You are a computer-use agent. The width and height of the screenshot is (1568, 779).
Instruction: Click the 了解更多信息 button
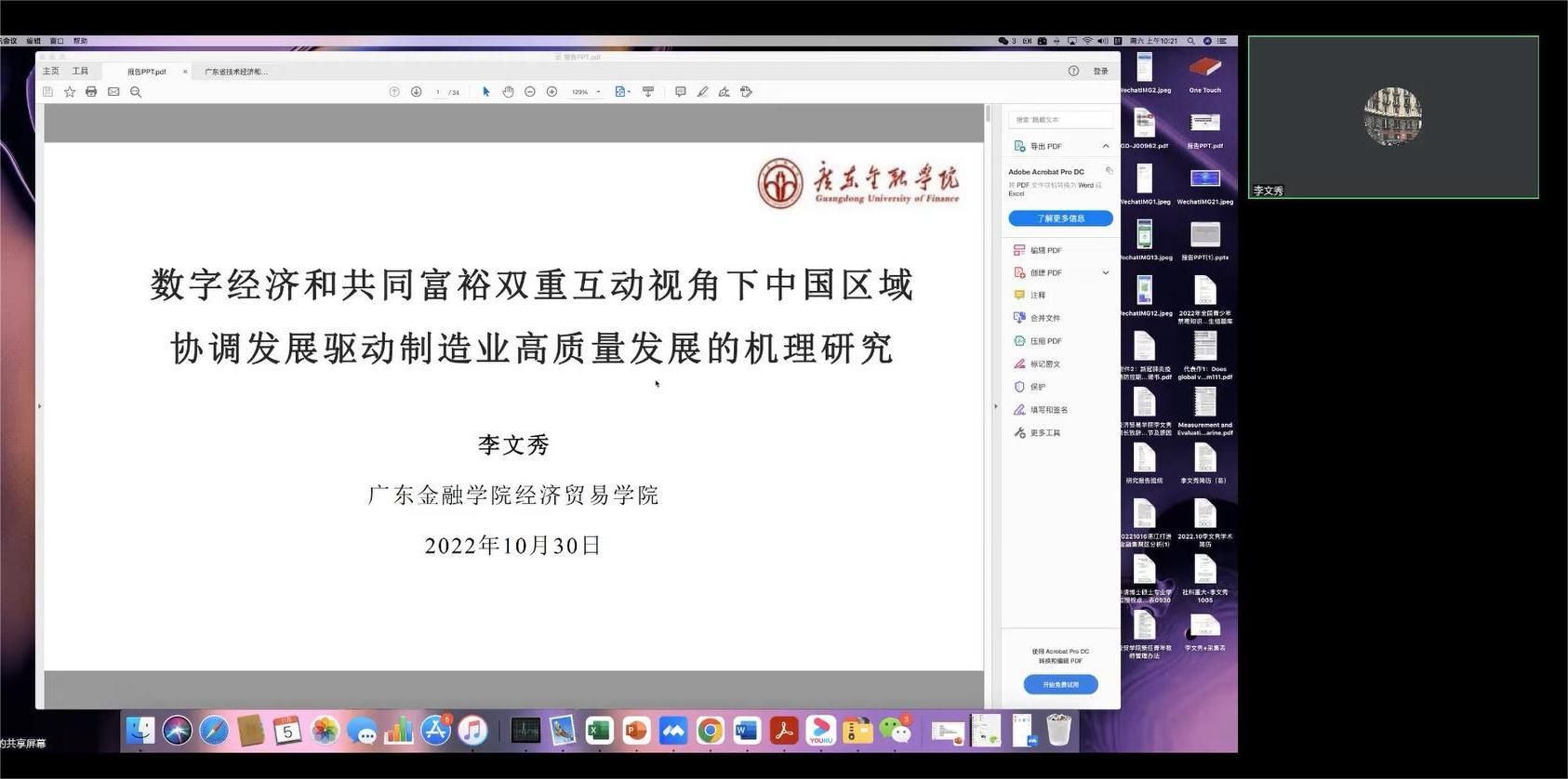point(1060,218)
